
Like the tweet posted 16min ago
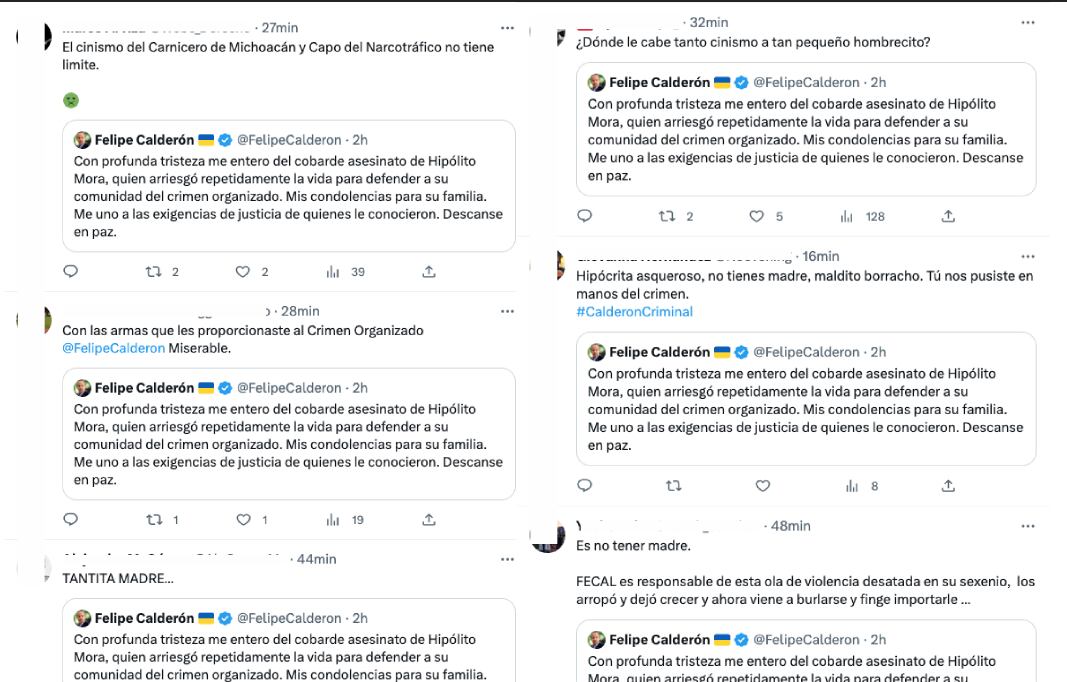pyautogui.click(x=763, y=486)
